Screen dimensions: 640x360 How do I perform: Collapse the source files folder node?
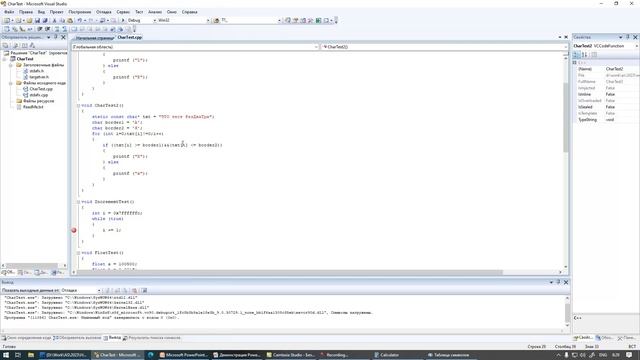tap(11, 83)
